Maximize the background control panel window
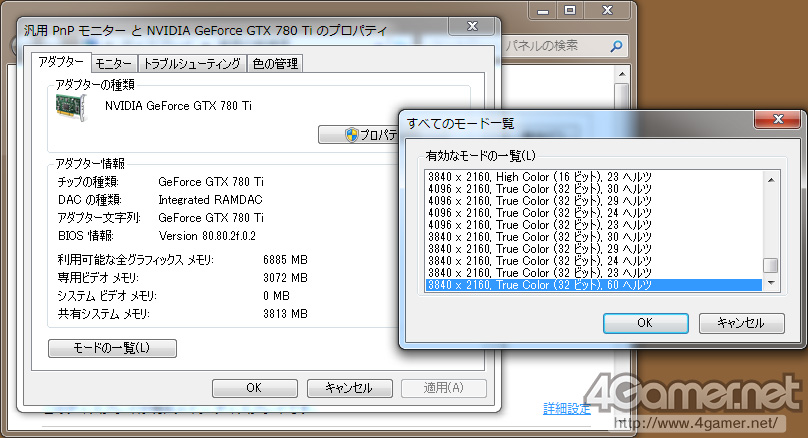The height and width of the screenshot is (438, 808). pos(570,10)
